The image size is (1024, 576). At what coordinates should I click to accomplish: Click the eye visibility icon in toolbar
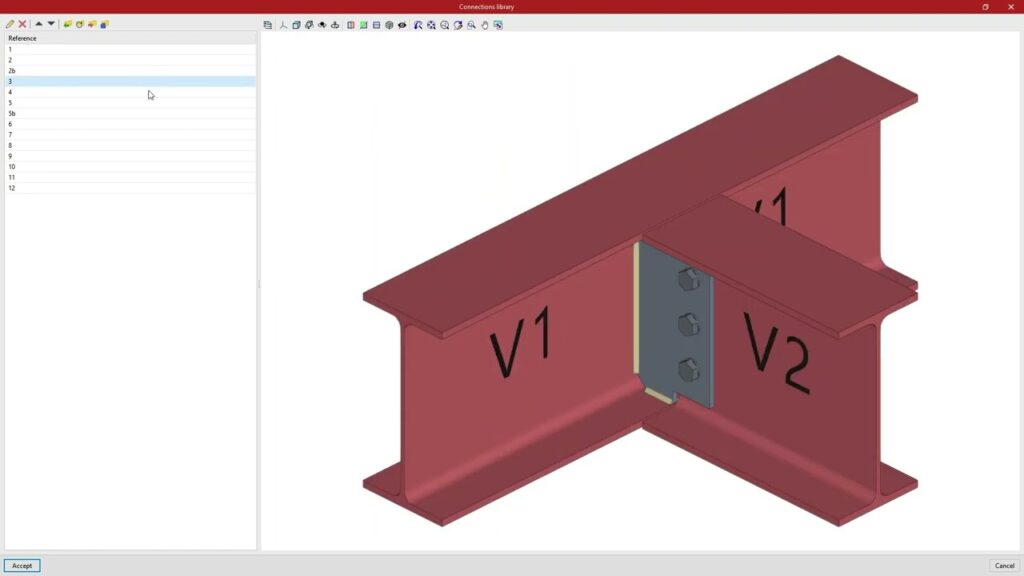click(x=402, y=25)
